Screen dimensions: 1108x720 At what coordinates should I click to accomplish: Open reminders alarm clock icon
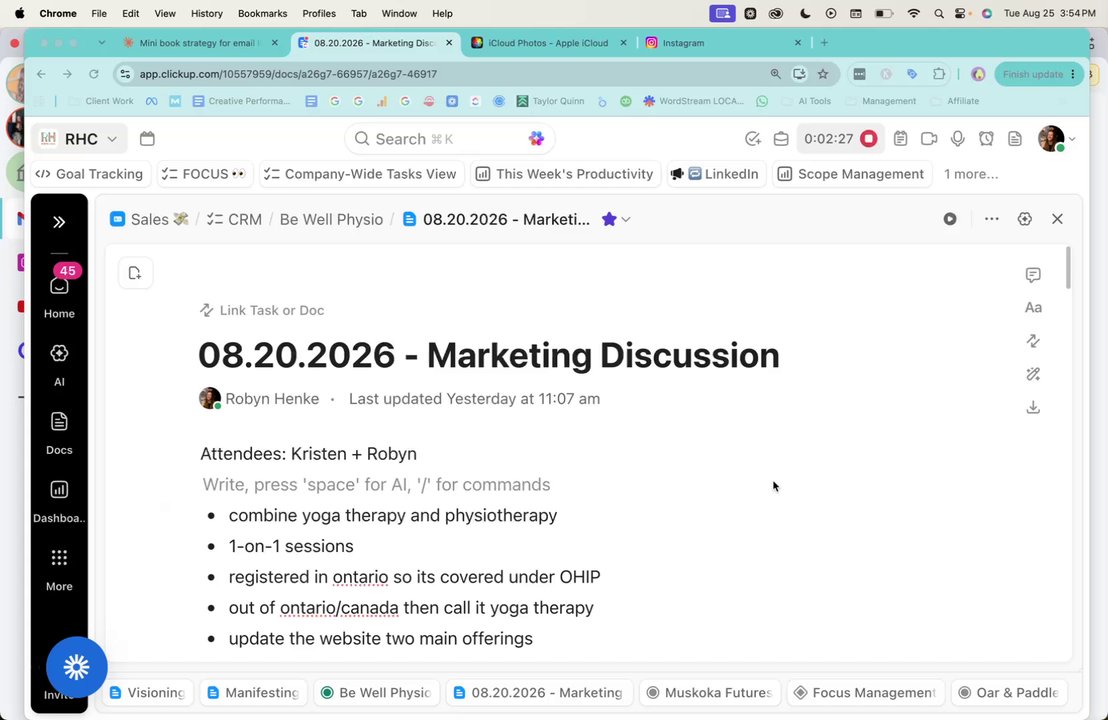click(986, 138)
